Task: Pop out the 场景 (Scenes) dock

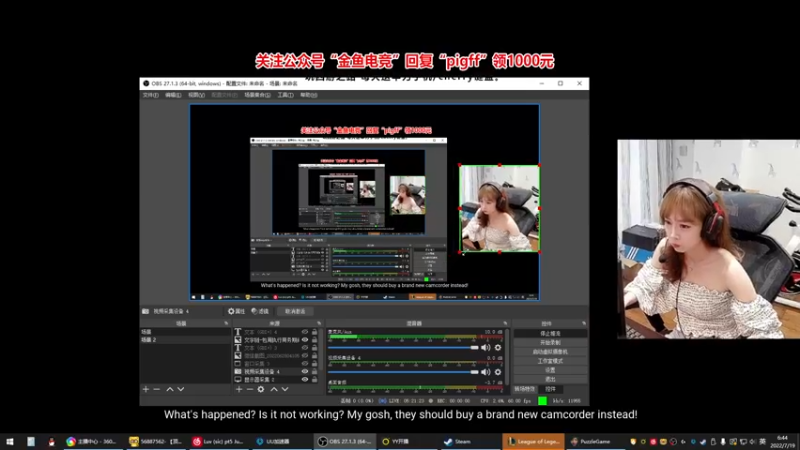Action: click(x=226, y=323)
